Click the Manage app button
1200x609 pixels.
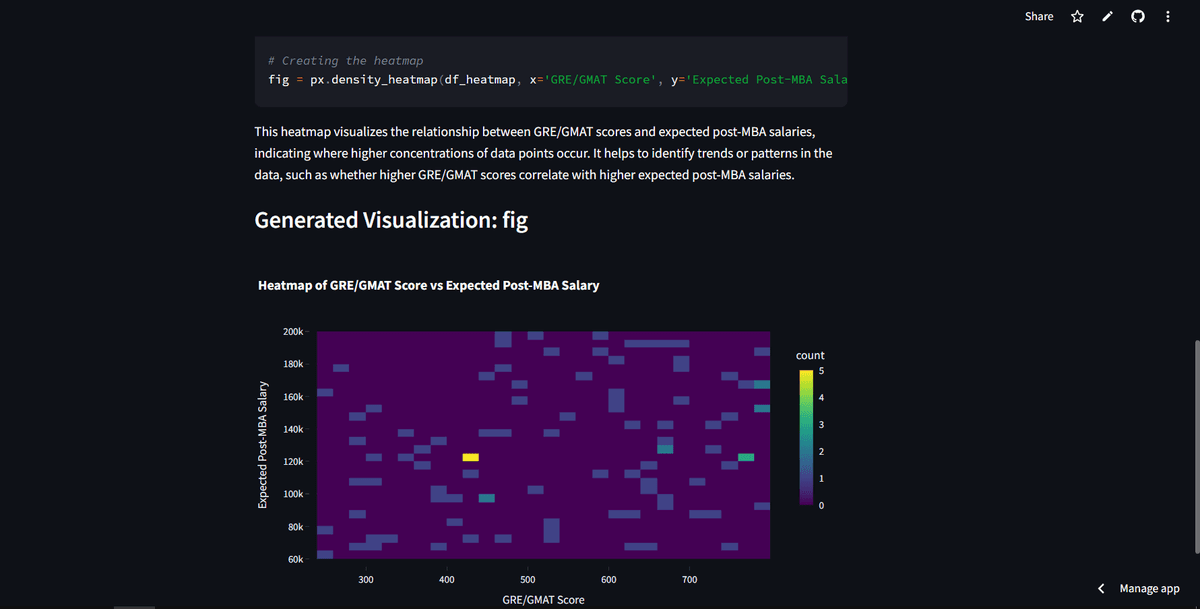(1149, 589)
